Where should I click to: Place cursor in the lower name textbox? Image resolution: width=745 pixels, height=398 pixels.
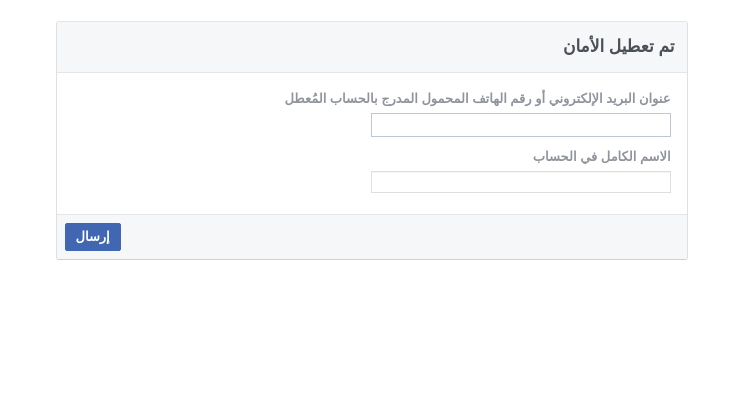point(521,182)
